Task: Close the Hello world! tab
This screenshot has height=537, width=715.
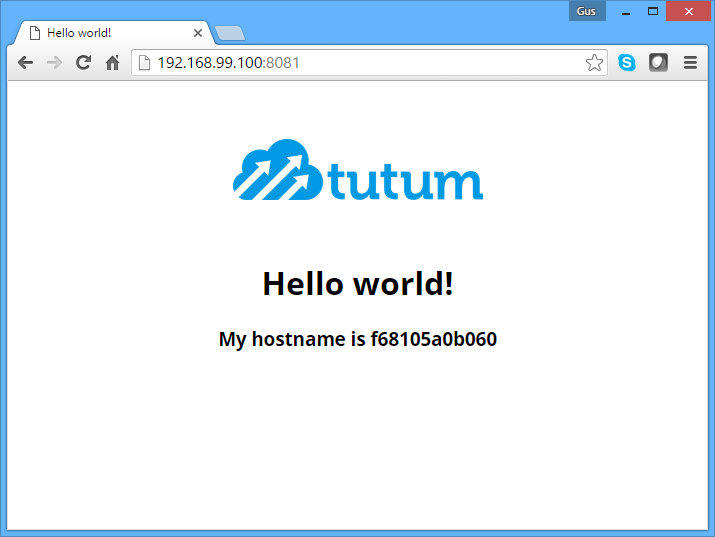Action: tap(198, 33)
